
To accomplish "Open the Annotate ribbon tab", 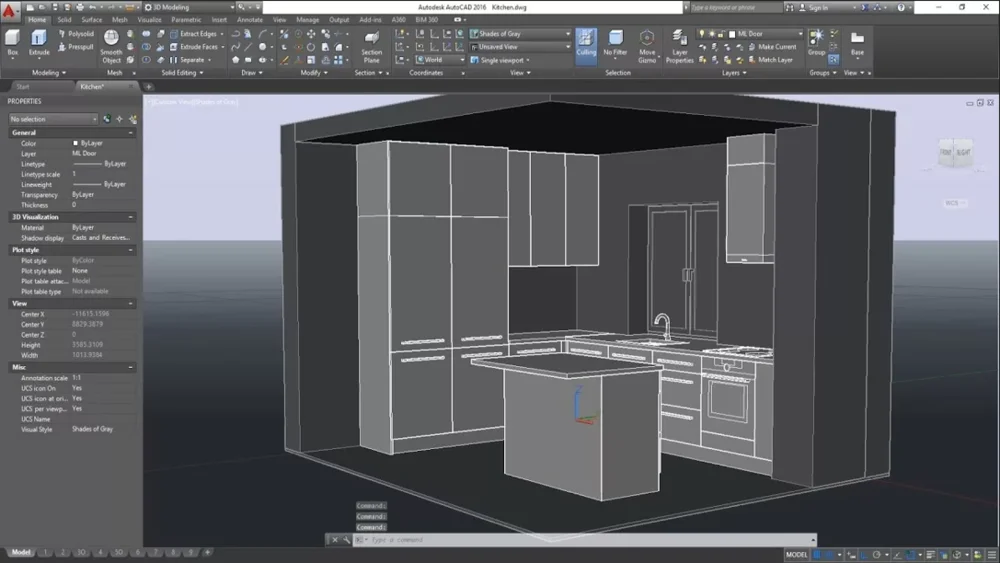I will (x=249, y=19).
